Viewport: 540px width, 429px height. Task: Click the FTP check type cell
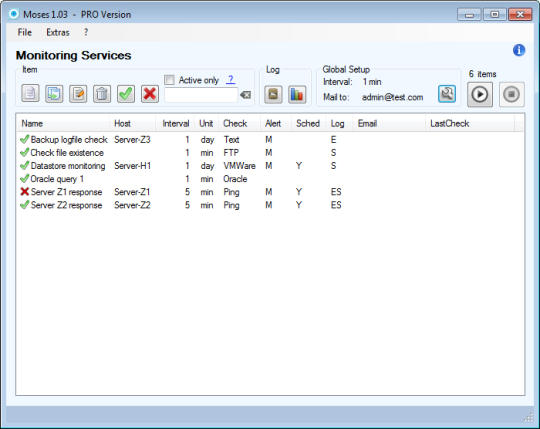pyautogui.click(x=231, y=153)
